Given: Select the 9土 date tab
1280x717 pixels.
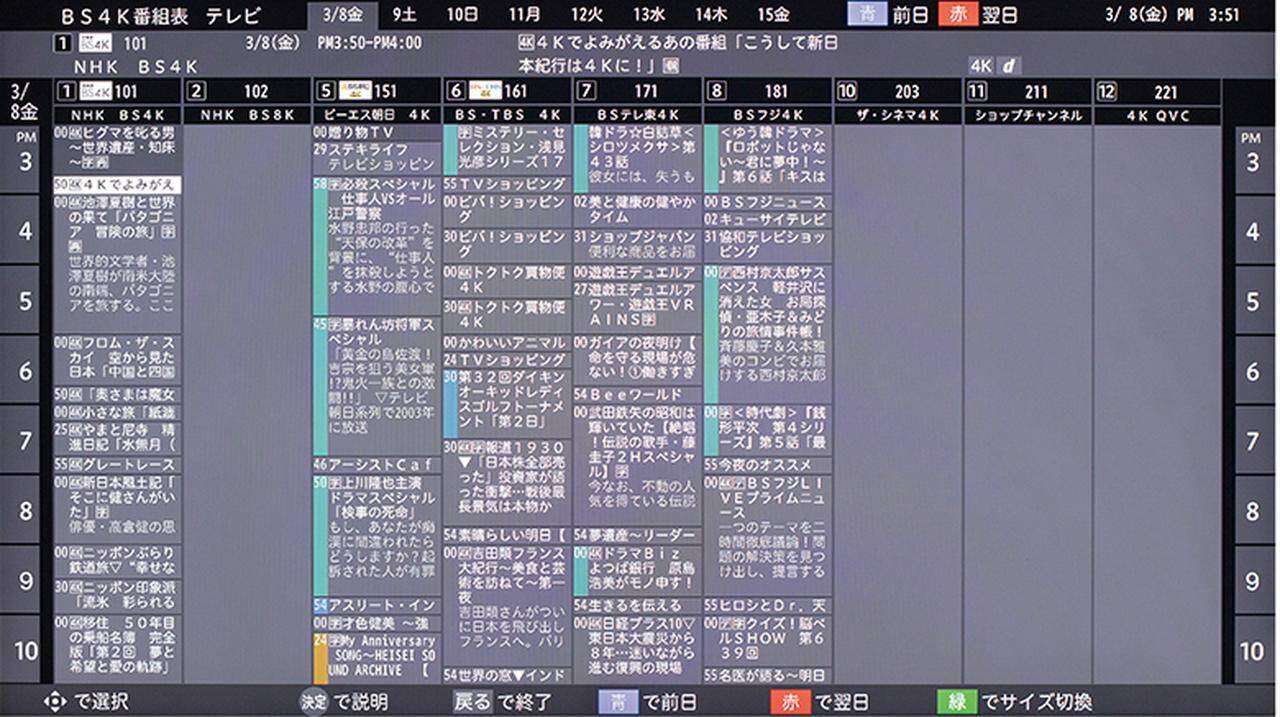Looking at the screenshot, I should tap(405, 15).
